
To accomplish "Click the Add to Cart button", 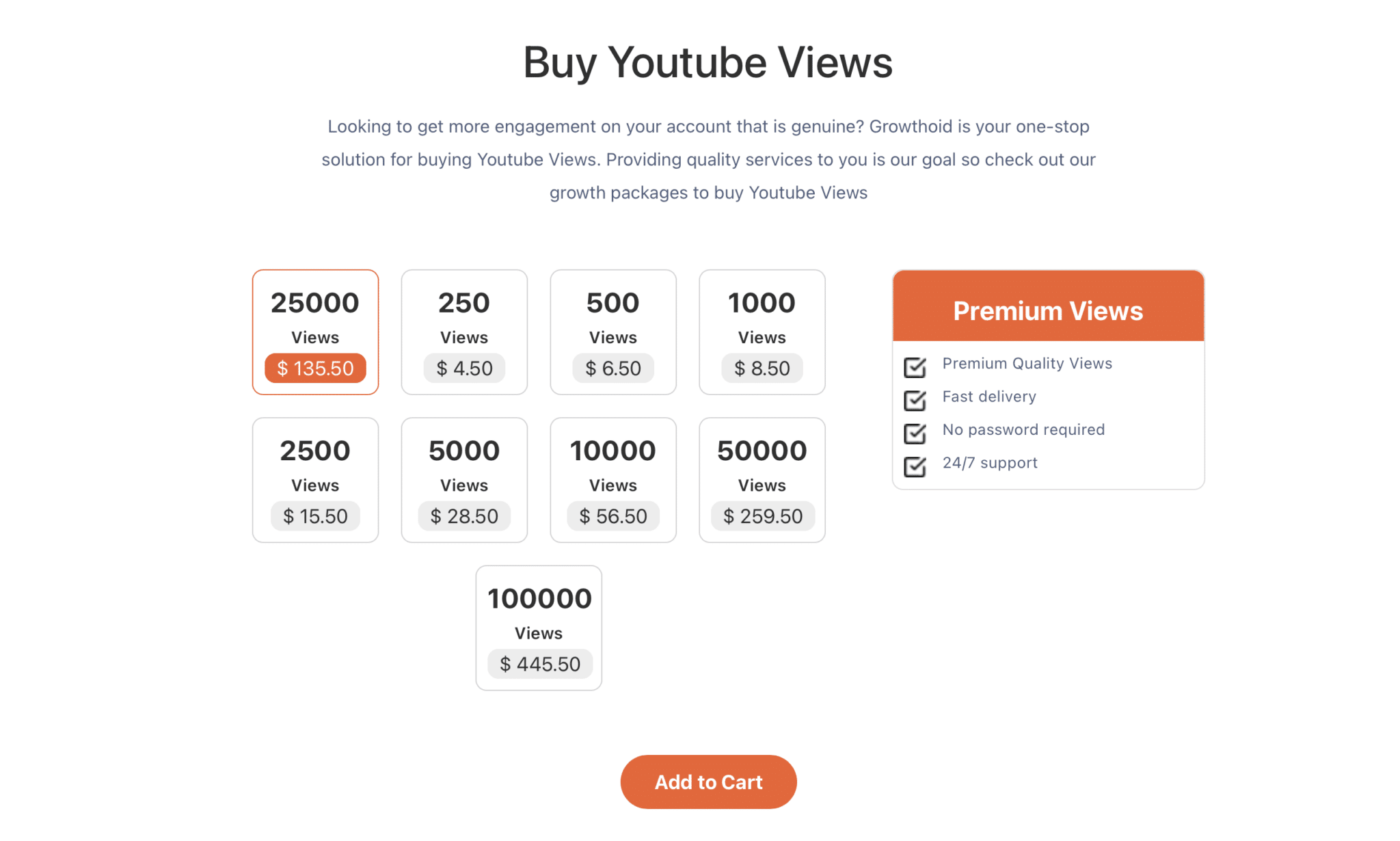I will (708, 782).
